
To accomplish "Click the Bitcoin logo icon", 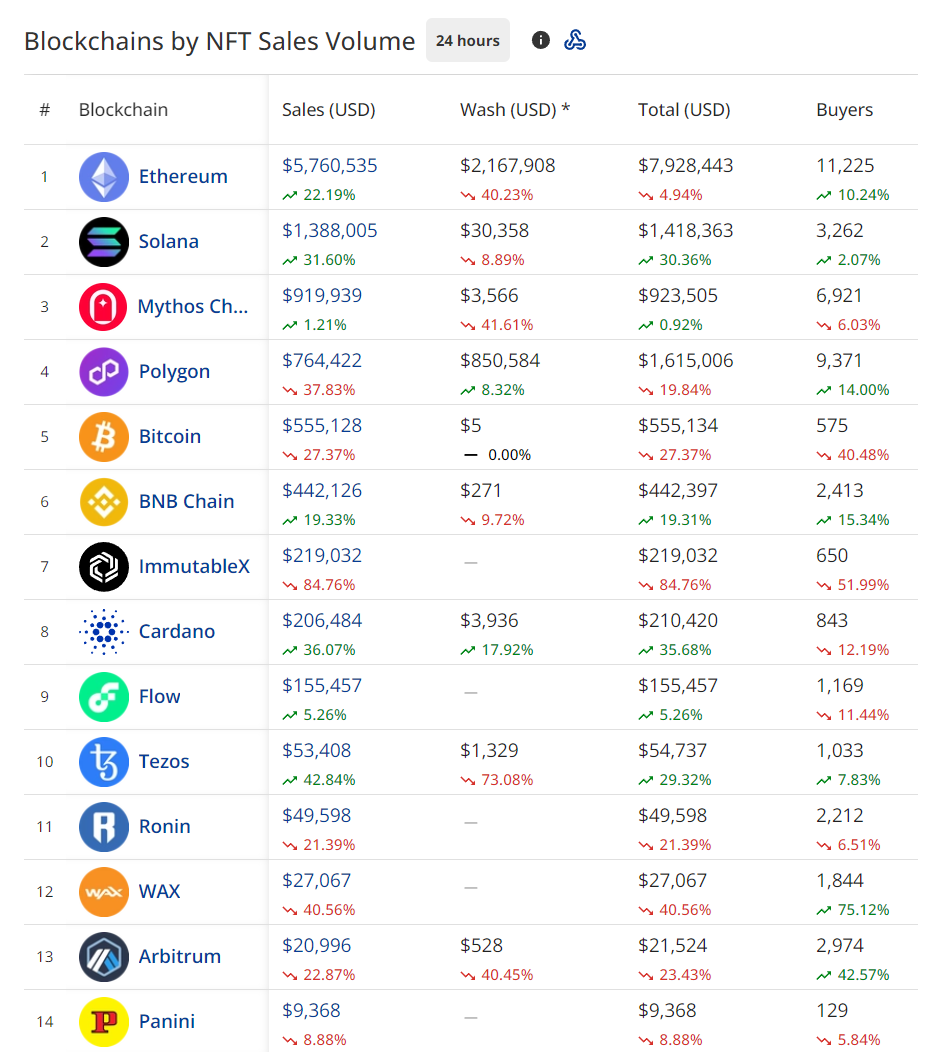I will pos(104,437).
